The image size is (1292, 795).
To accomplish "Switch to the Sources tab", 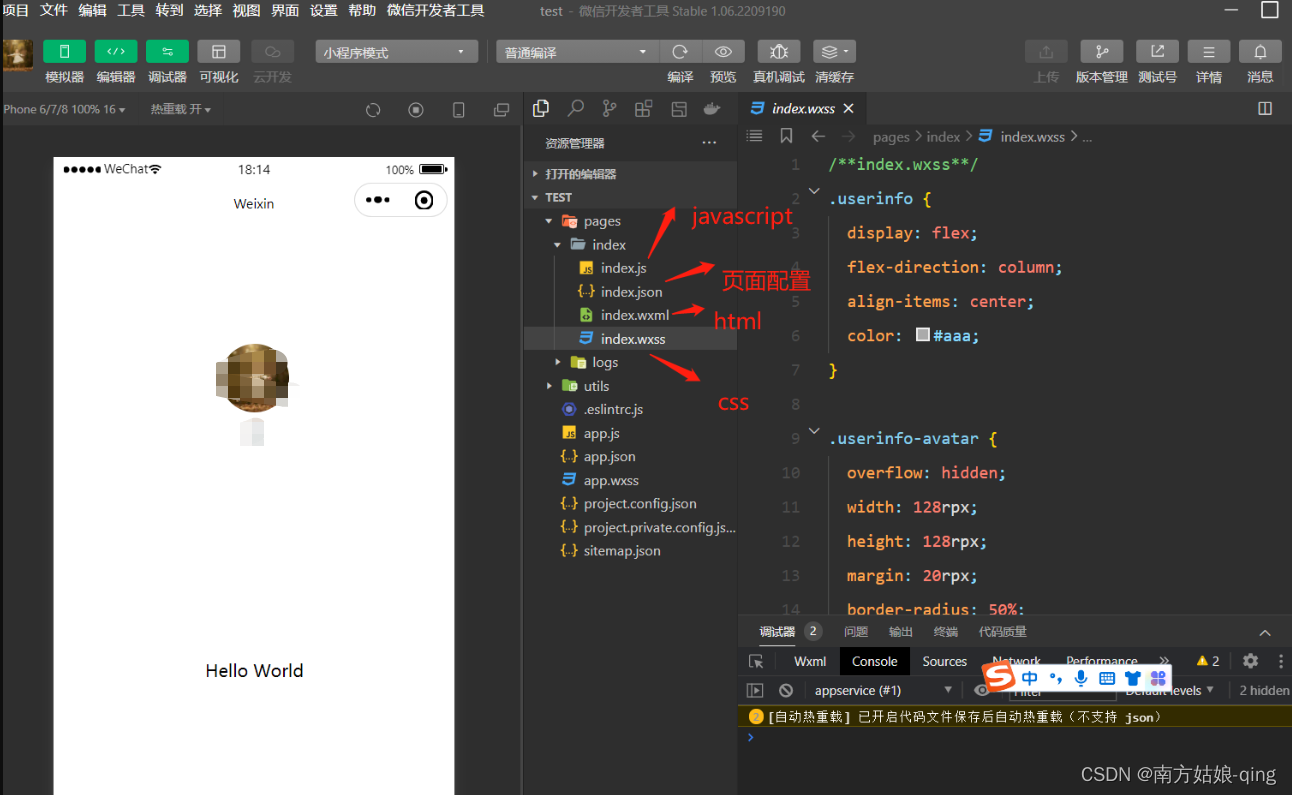I will 945,661.
